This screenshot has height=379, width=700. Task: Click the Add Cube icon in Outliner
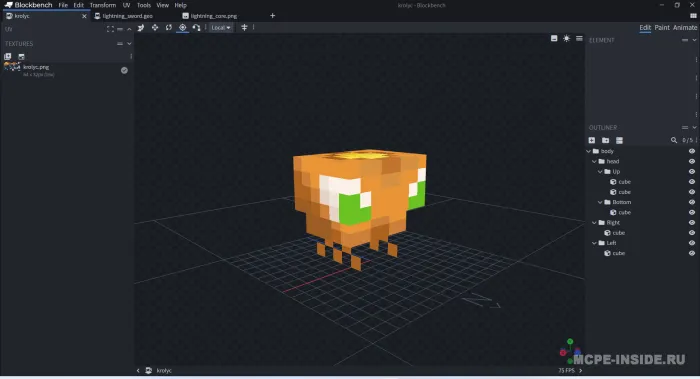(x=592, y=140)
